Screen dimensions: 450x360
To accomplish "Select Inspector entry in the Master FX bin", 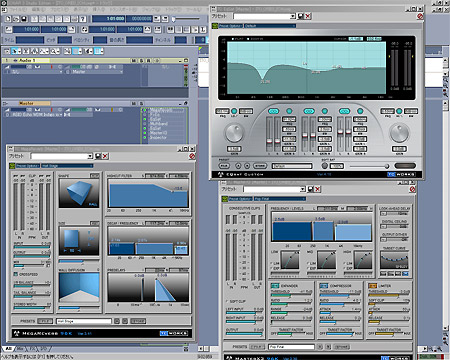I will [158, 137].
